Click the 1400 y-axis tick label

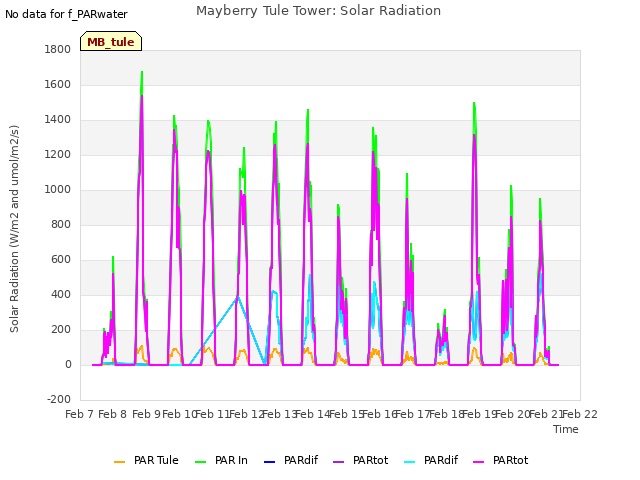point(58,120)
